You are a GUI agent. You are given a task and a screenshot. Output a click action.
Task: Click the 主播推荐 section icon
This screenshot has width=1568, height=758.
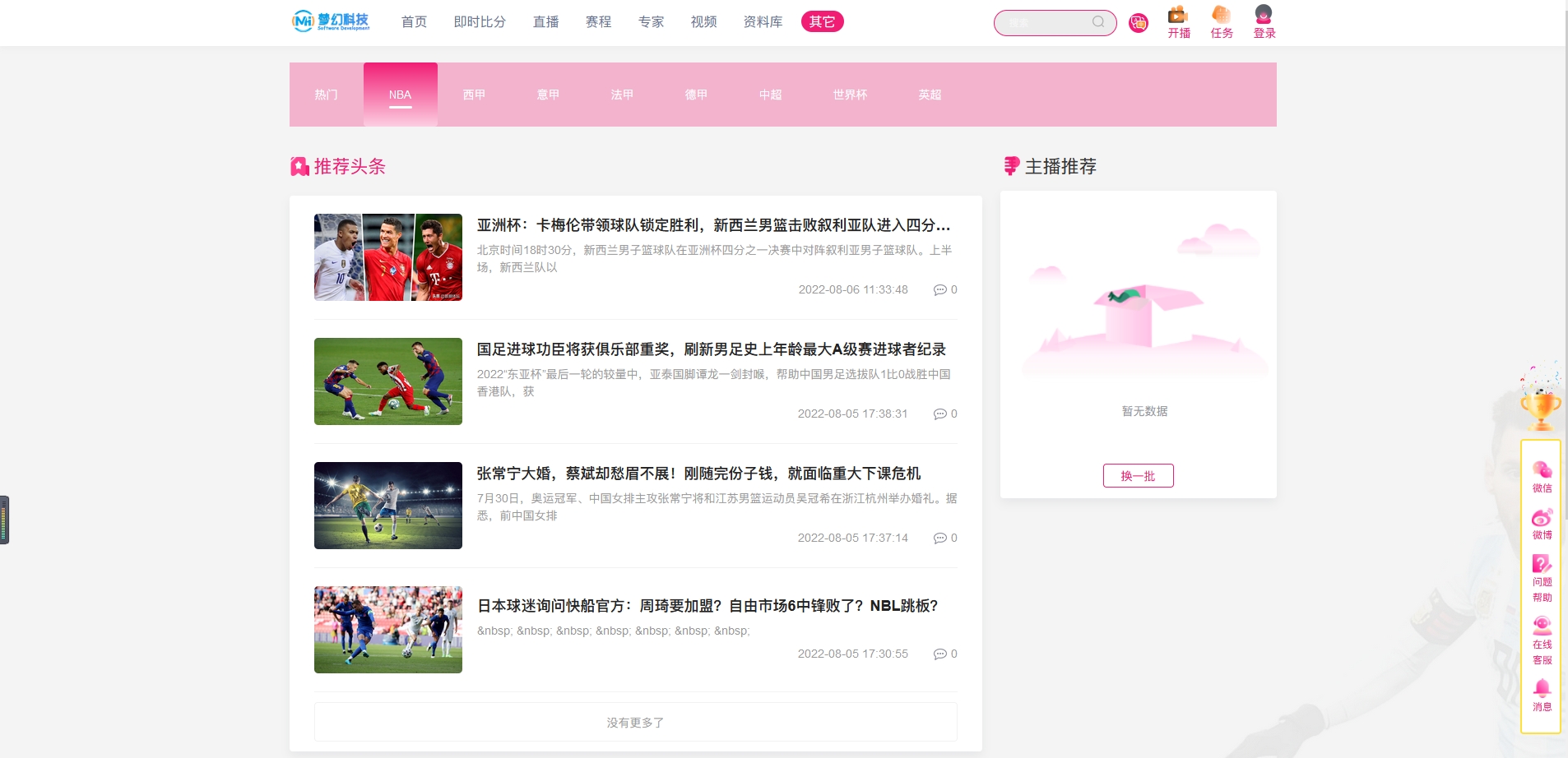click(x=1012, y=166)
